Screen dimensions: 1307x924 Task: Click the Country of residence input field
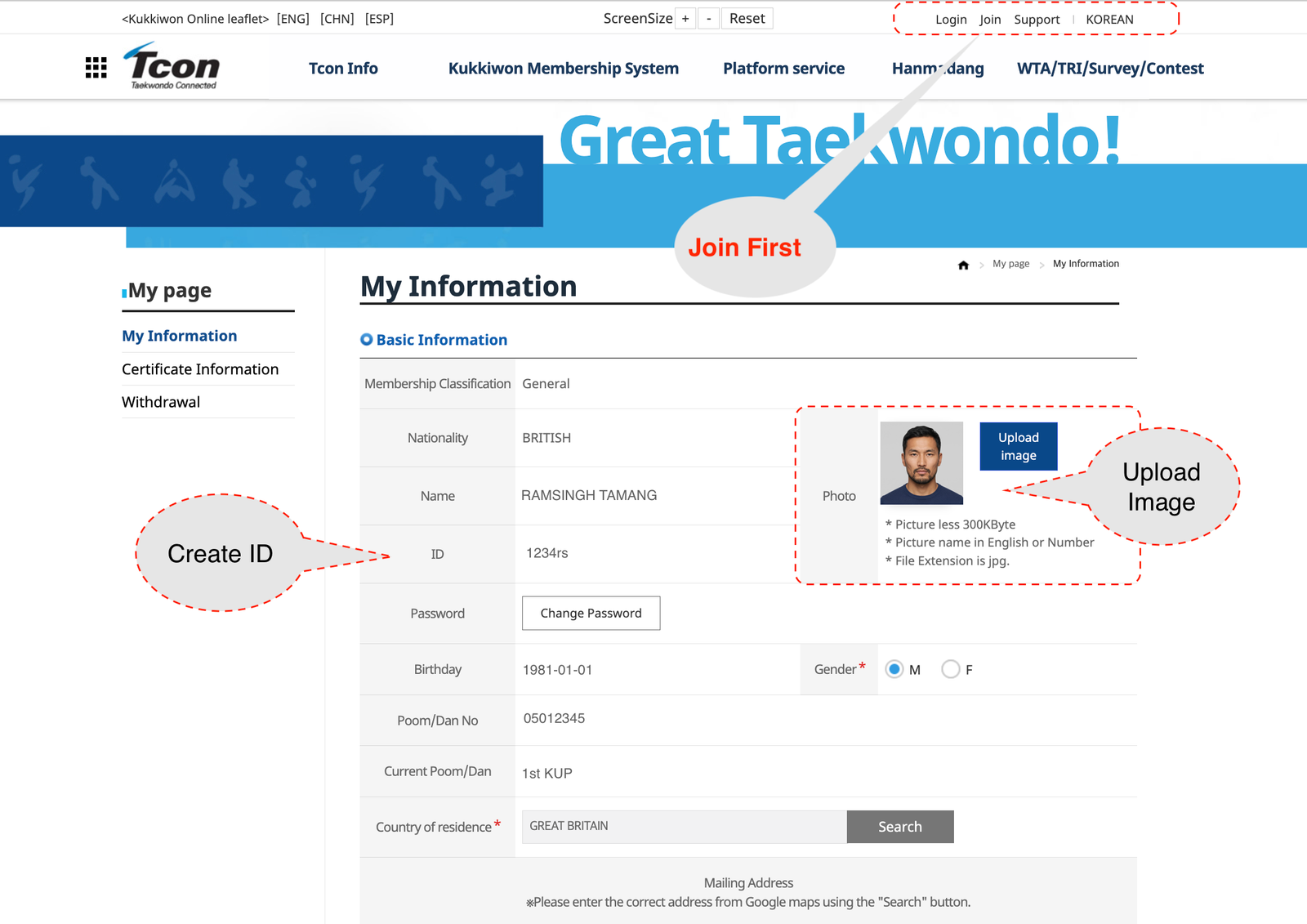click(685, 827)
